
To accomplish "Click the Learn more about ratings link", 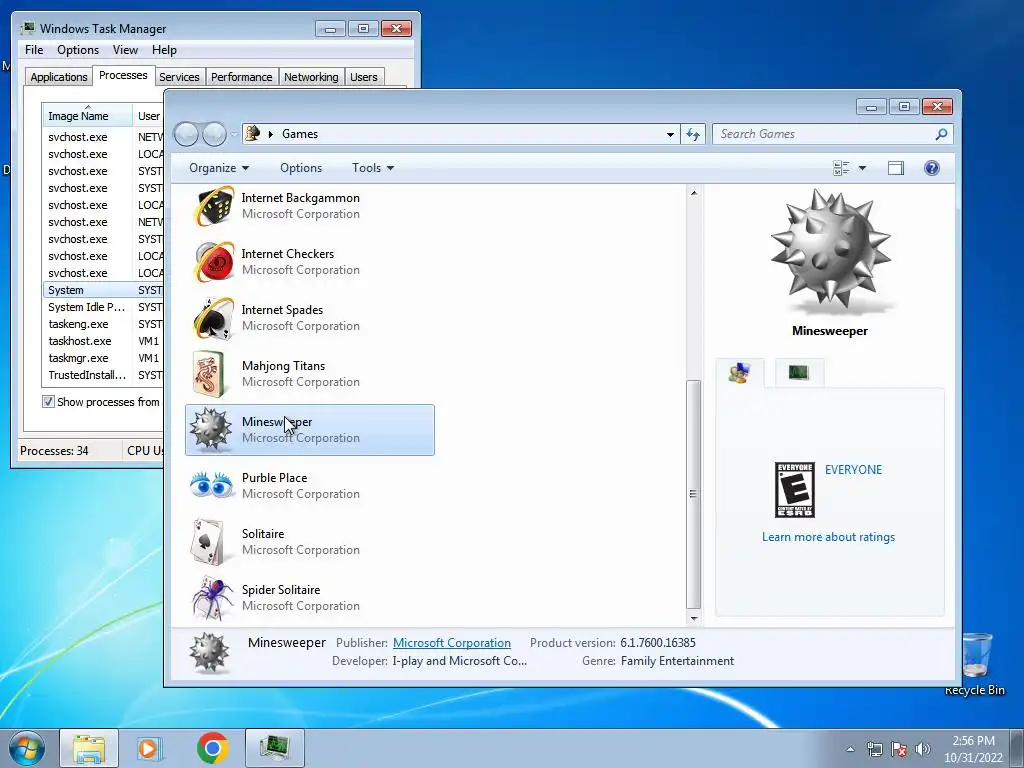I will tap(828, 537).
